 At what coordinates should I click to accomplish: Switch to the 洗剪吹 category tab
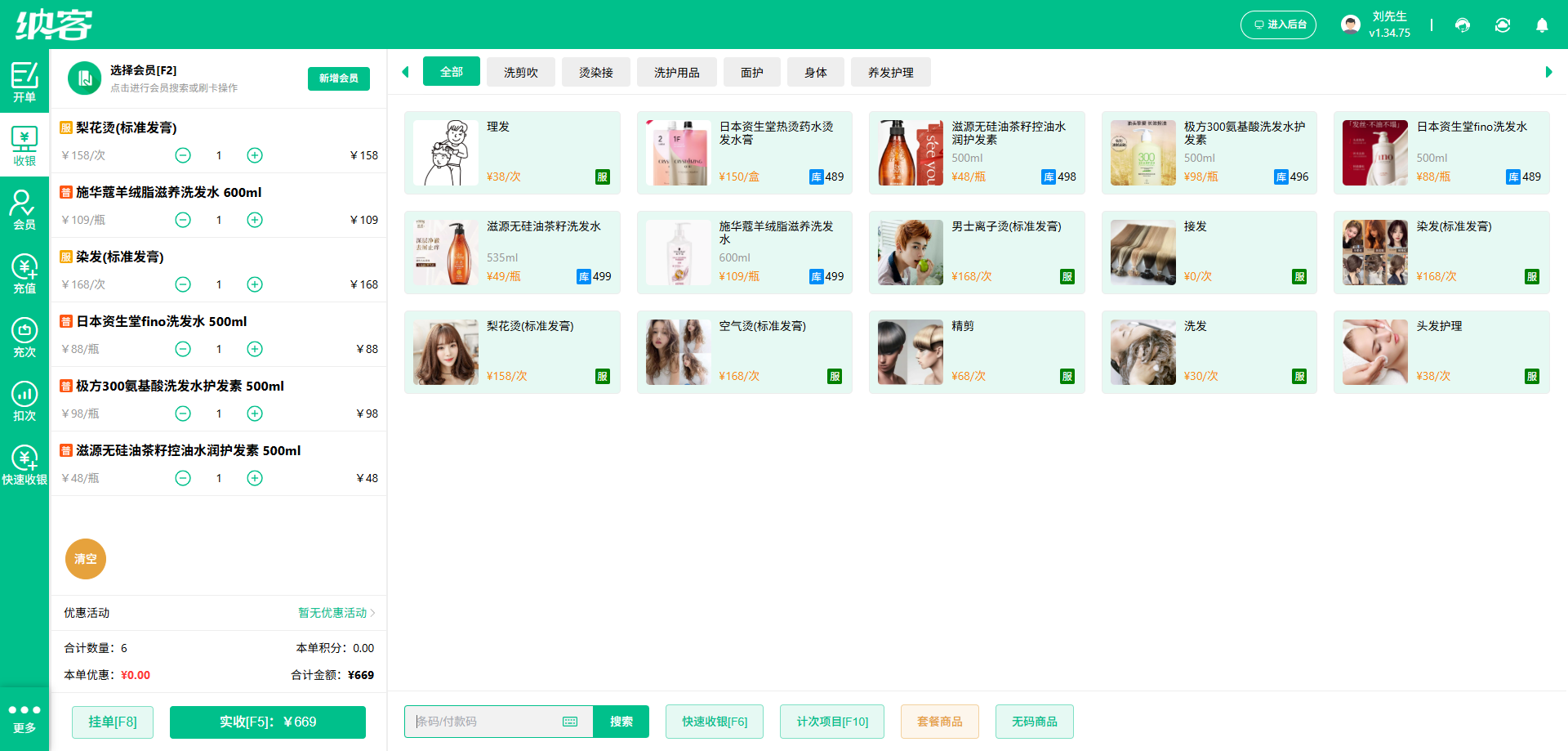point(521,73)
